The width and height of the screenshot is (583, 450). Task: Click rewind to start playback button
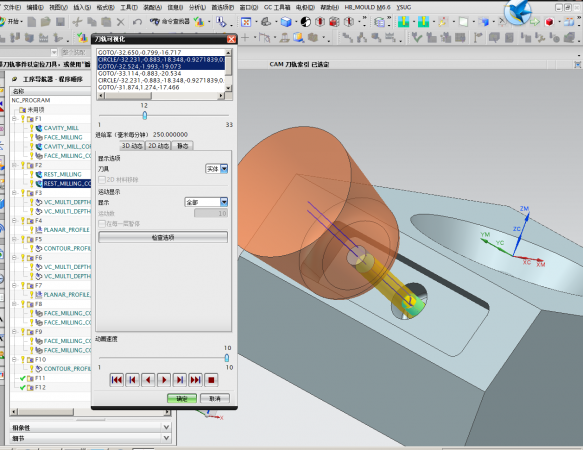click(x=116, y=380)
